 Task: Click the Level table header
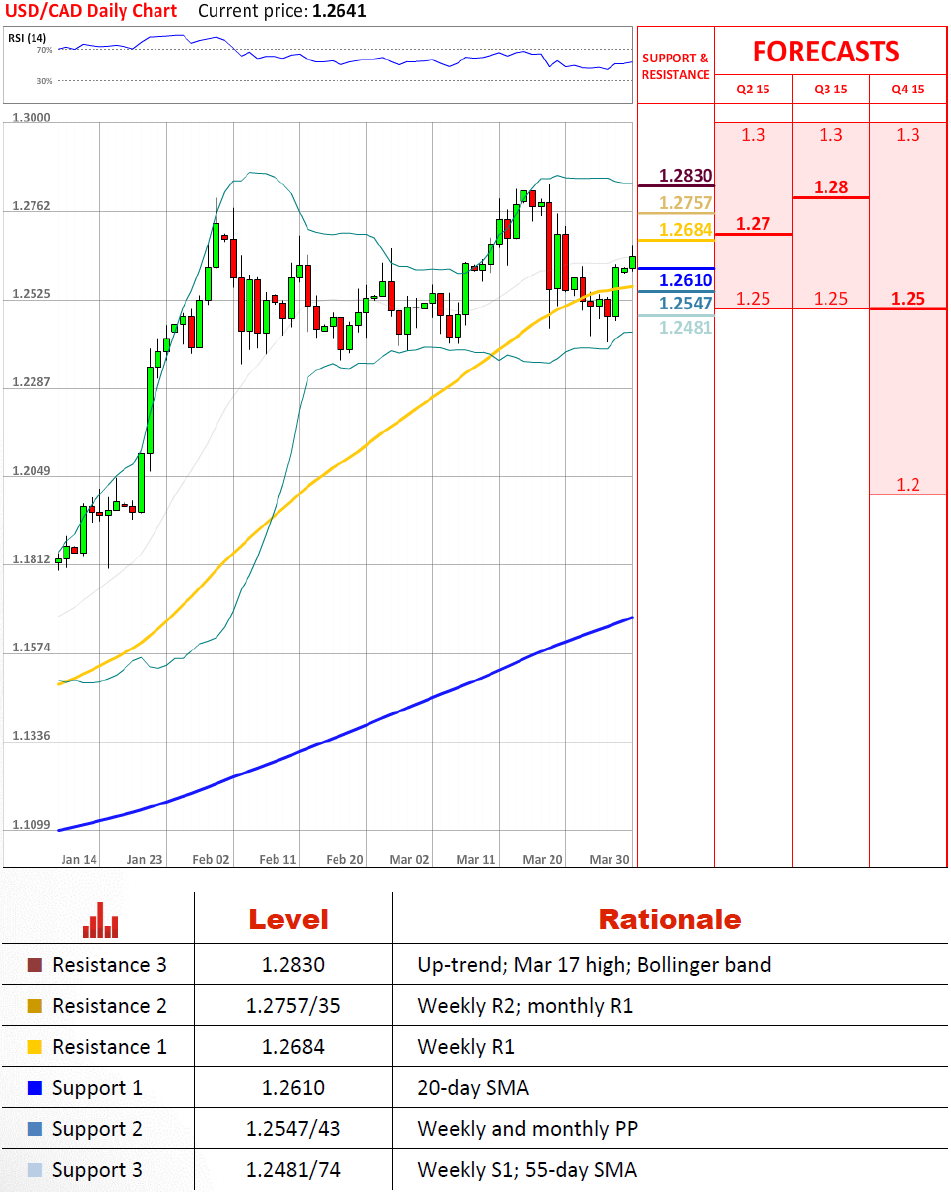[x=289, y=920]
